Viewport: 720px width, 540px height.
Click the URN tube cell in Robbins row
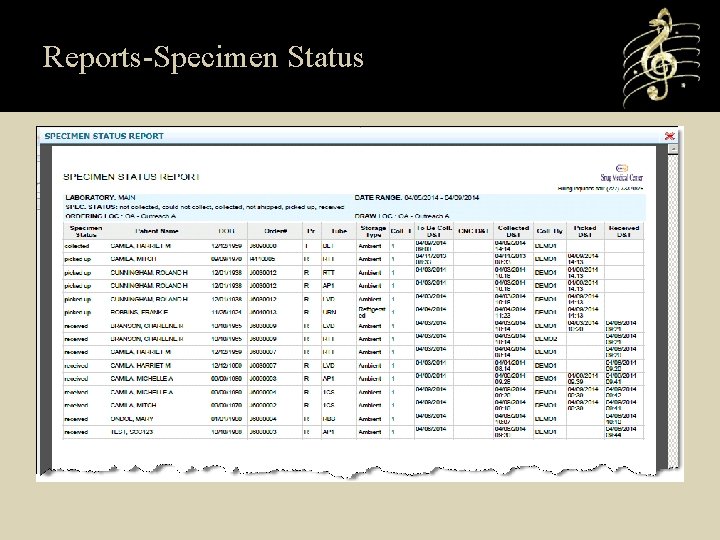(329, 312)
